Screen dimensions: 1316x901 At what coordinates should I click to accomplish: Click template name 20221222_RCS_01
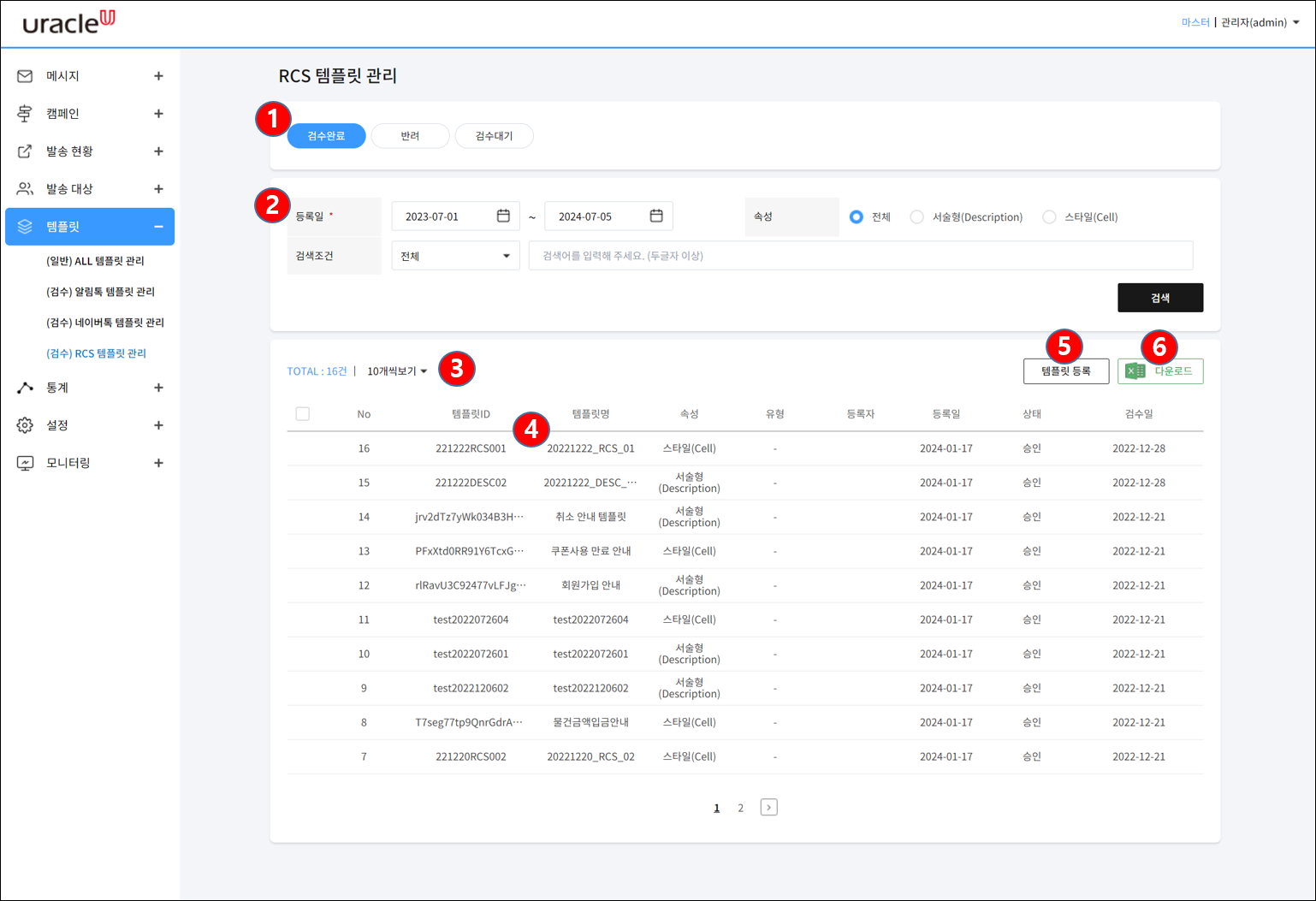pyautogui.click(x=590, y=448)
